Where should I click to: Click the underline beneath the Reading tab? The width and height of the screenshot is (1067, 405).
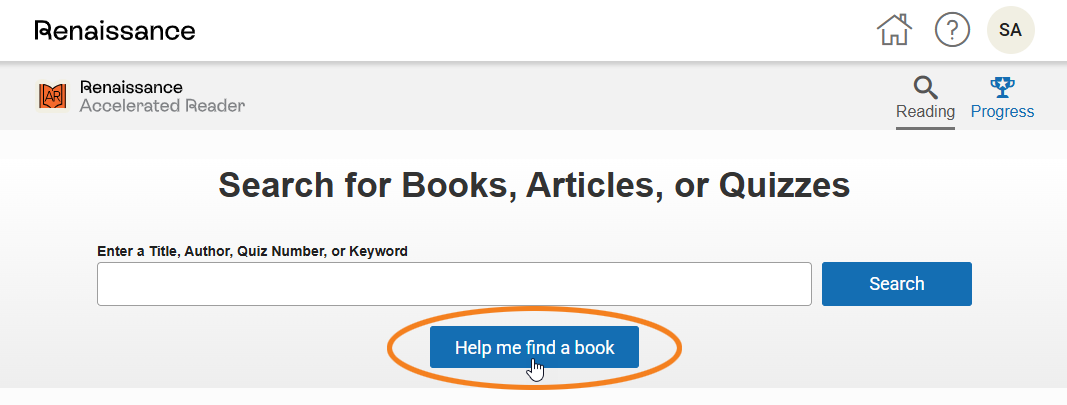pos(925,127)
